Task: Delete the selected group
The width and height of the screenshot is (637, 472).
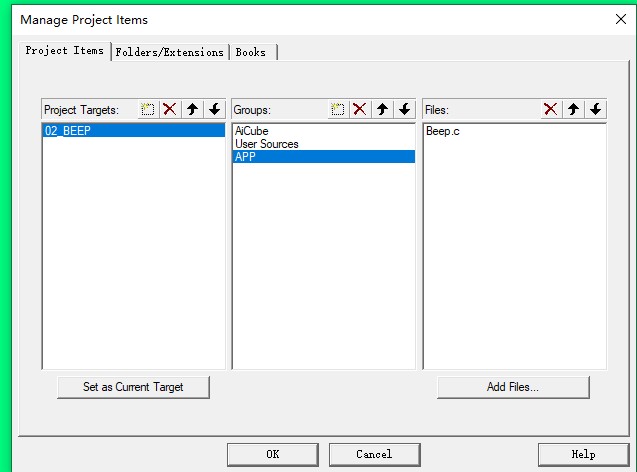Action: [360, 110]
